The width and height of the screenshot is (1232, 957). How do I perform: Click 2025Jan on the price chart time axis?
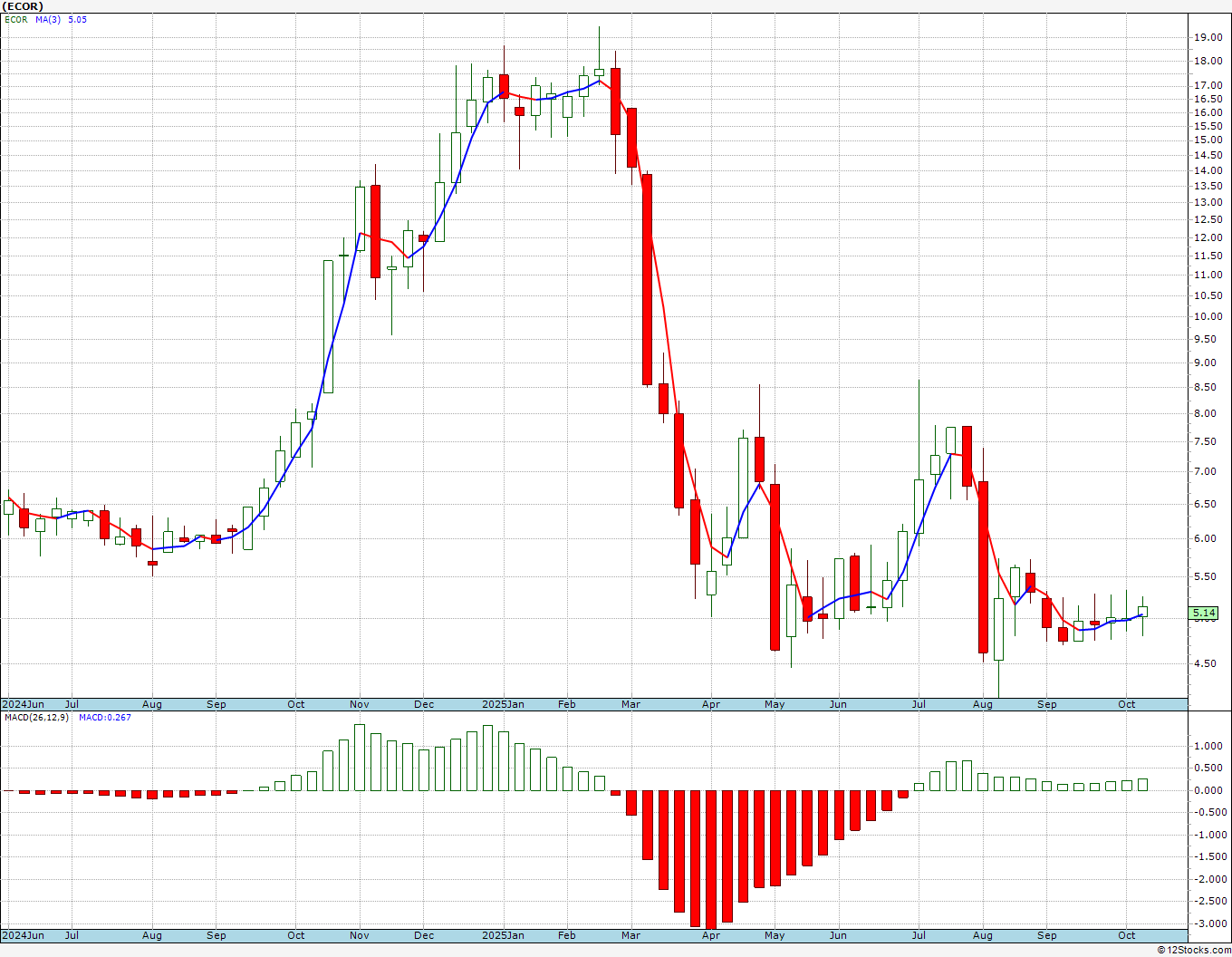[x=503, y=704]
